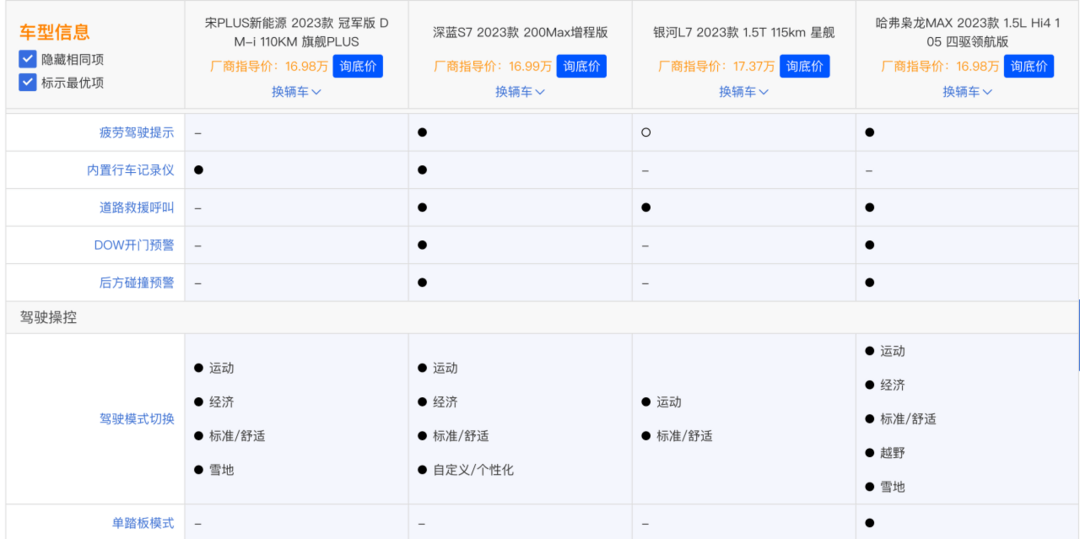Click 厂商指导价 16.99万 price text
The width and height of the screenshot is (1080, 539).
coord(492,67)
